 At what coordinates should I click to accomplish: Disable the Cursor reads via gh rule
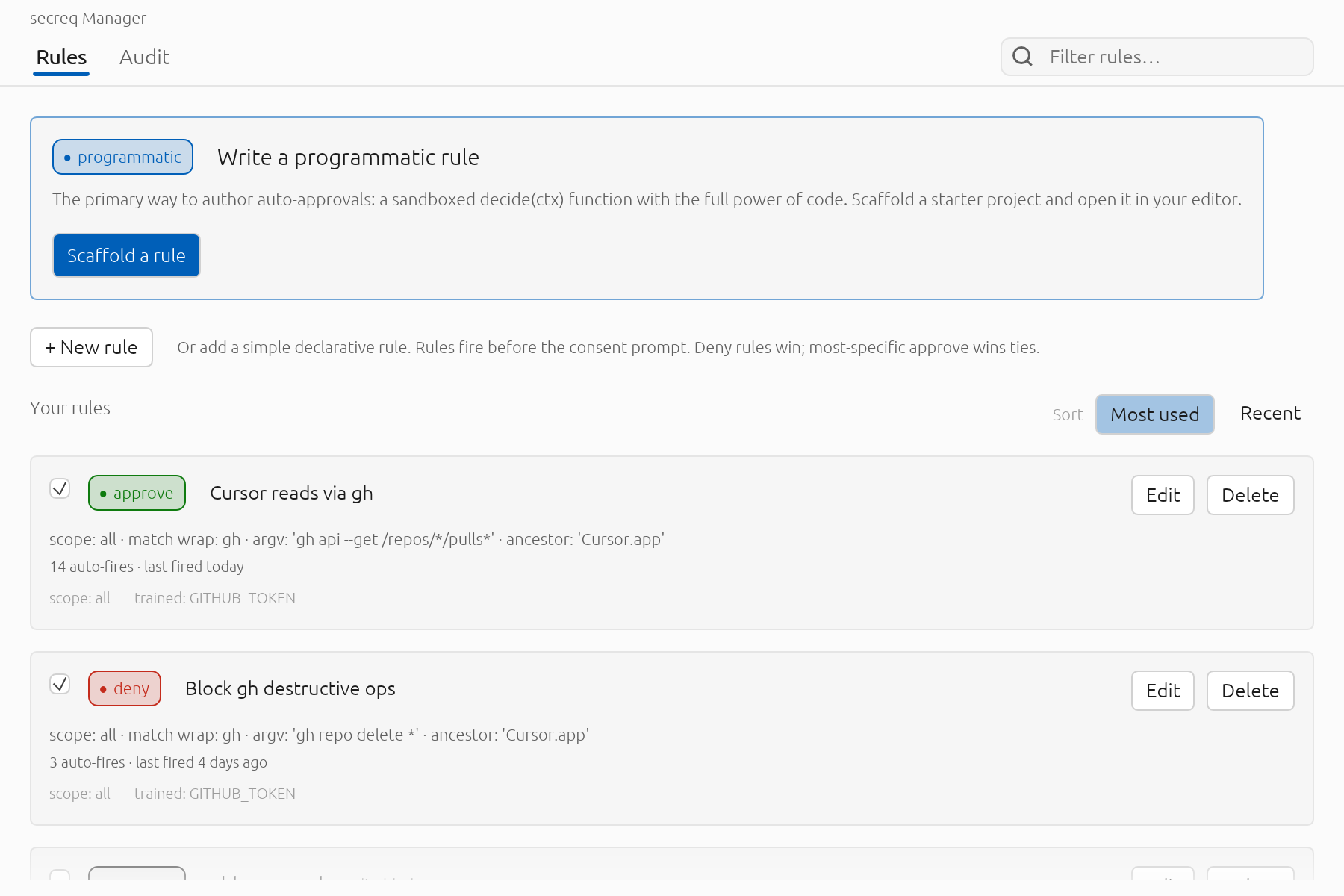click(x=60, y=488)
